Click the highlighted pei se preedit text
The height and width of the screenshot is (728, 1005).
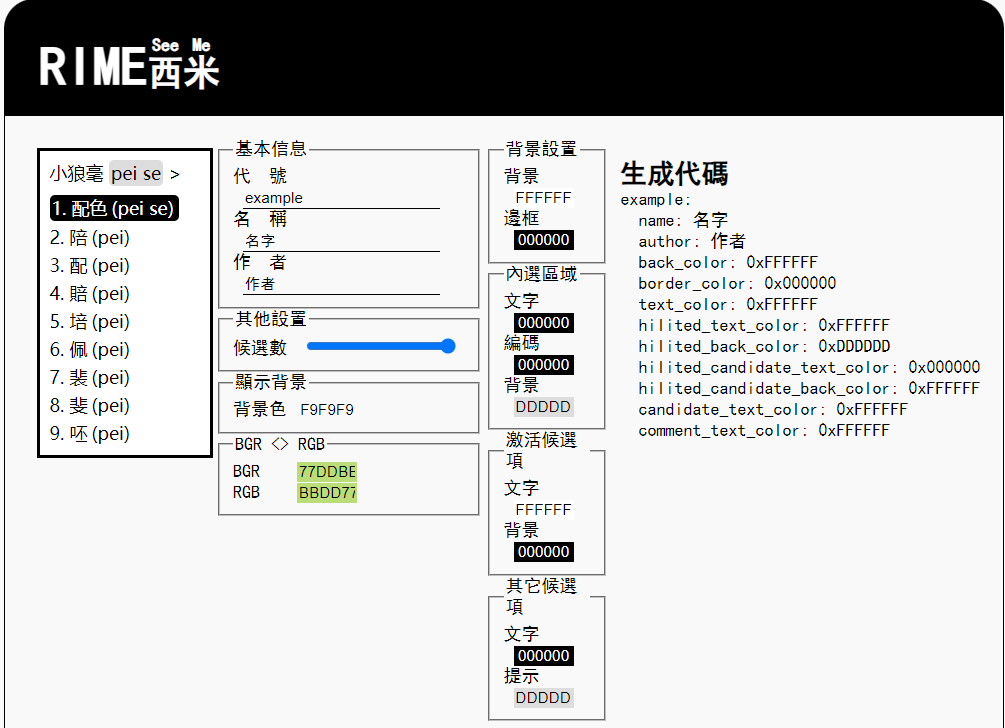coord(136,174)
